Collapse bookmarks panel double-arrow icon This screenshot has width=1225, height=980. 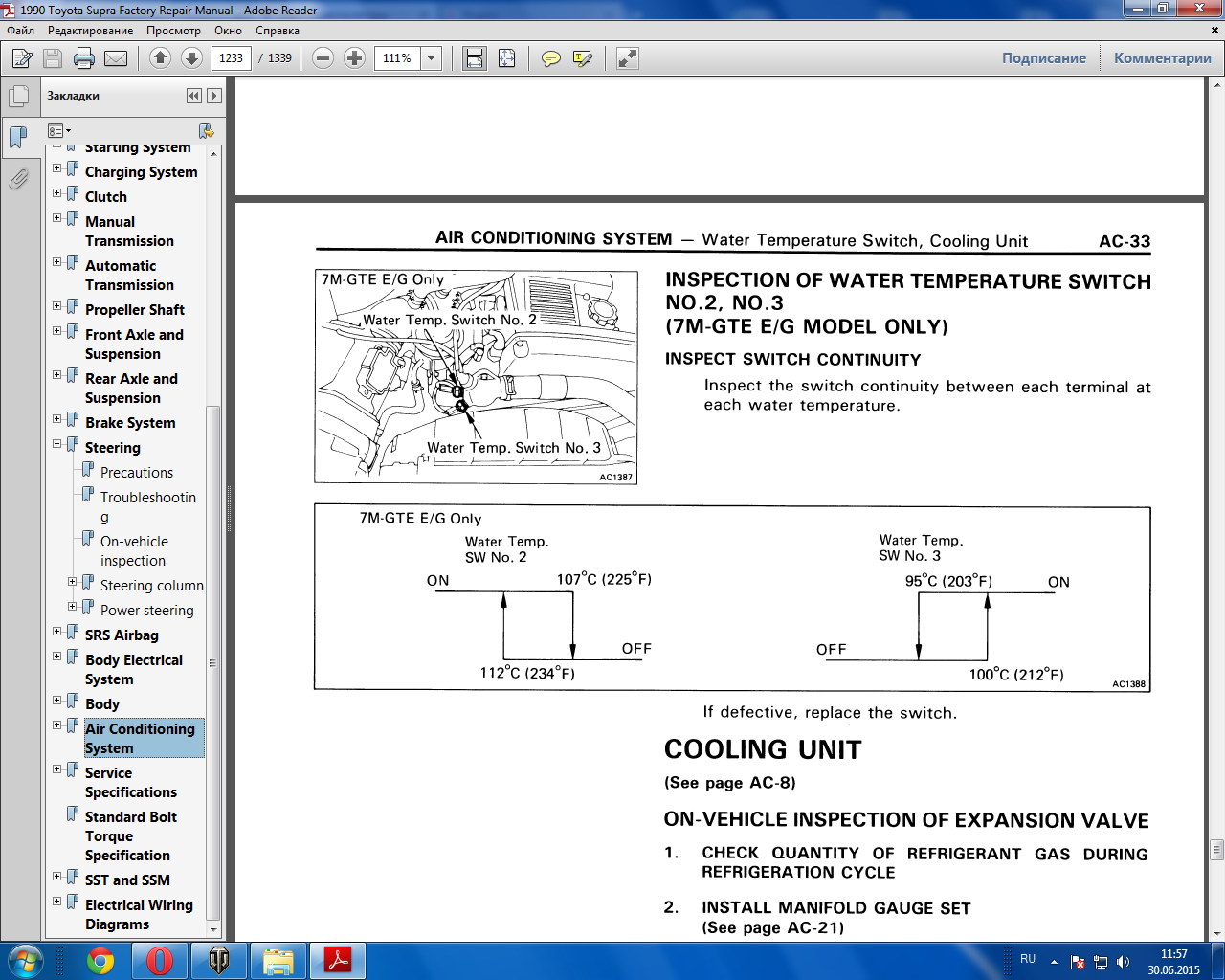[194, 96]
